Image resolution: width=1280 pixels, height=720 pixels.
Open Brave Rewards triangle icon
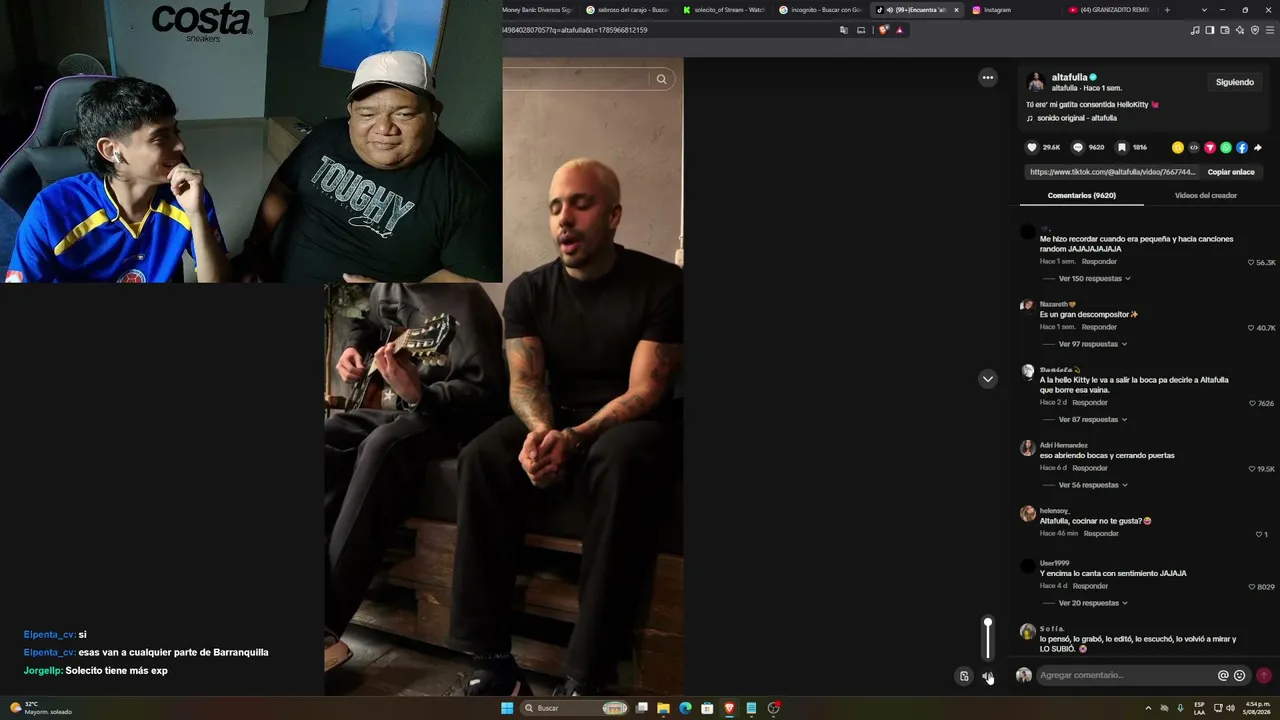pyautogui.click(x=899, y=30)
